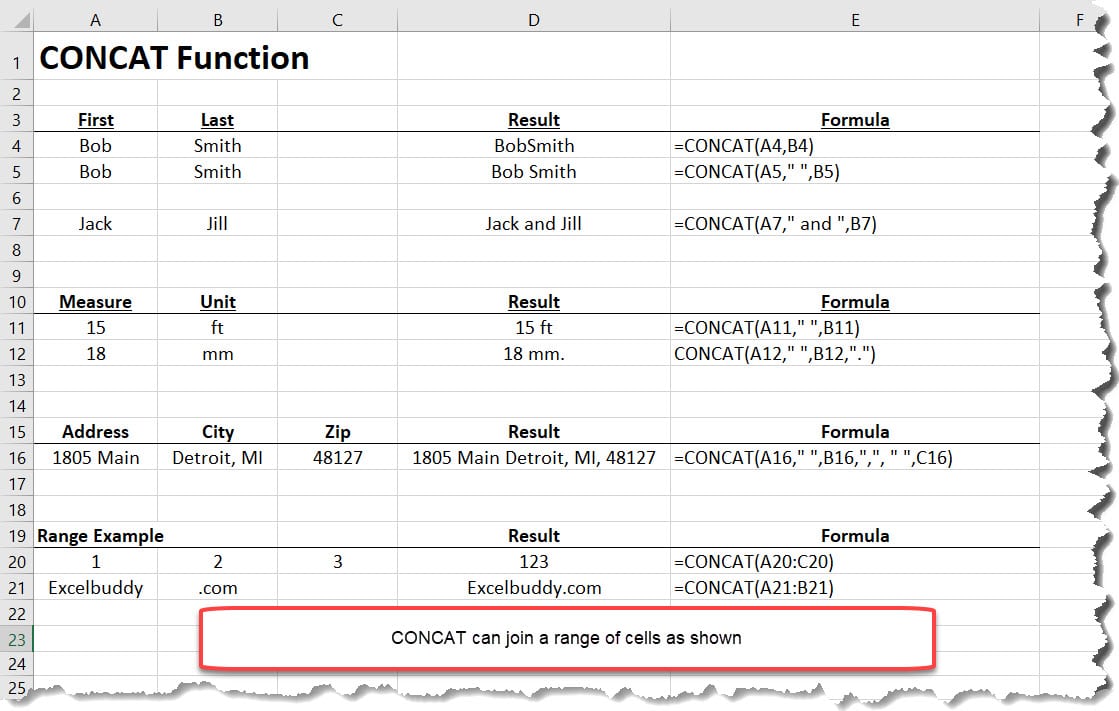Image resolution: width=1119 pixels, height=711 pixels.
Task: Select the 18 mm. result cell
Action: (533, 353)
